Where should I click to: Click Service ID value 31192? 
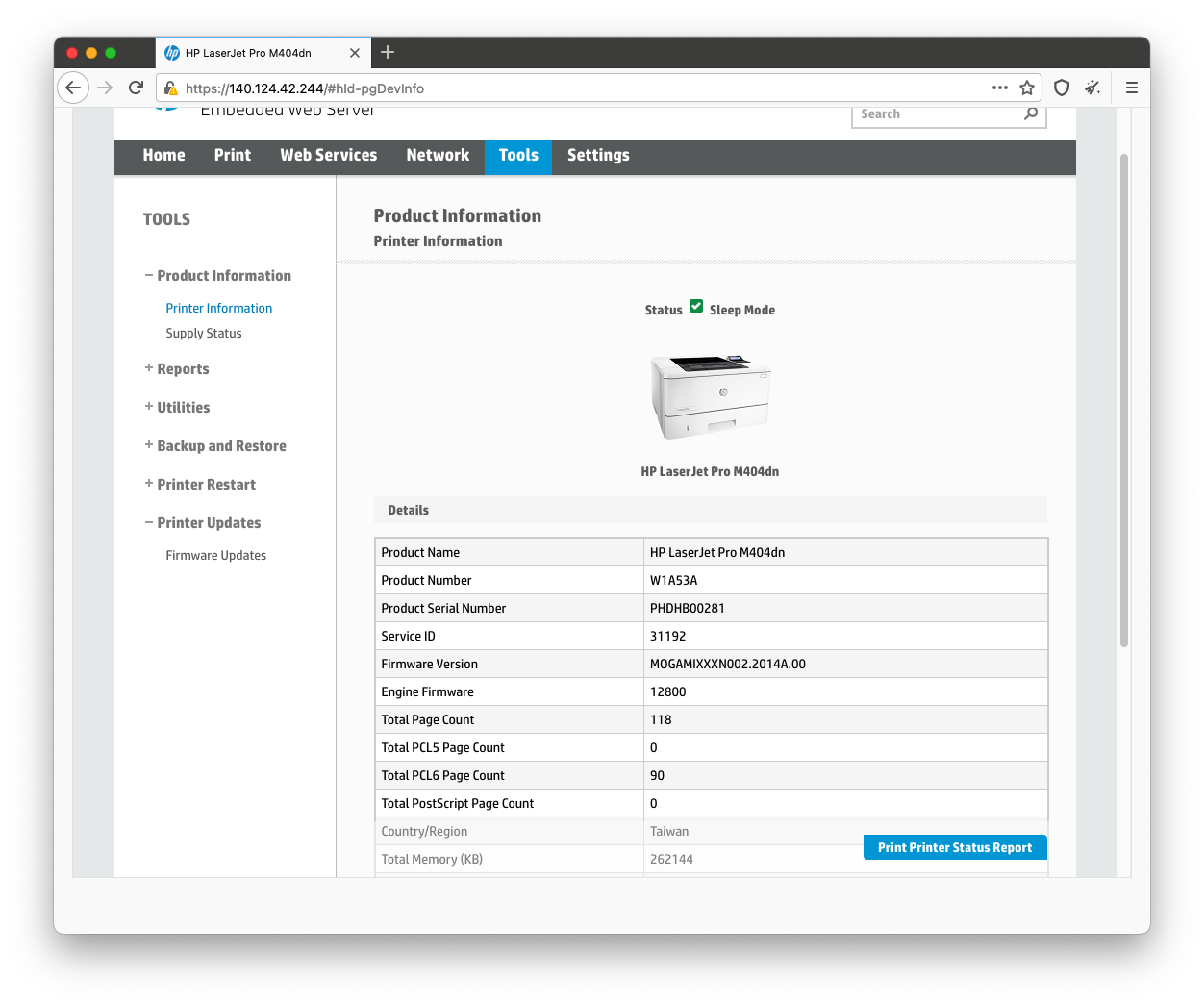[x=668, y=637]
